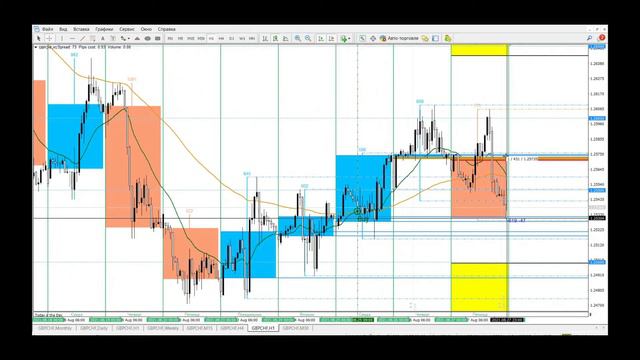This screenshot has height=360, width=640.
Task: Switch to the GBPCHF,M15 chart tab
Action: [200, 328]
